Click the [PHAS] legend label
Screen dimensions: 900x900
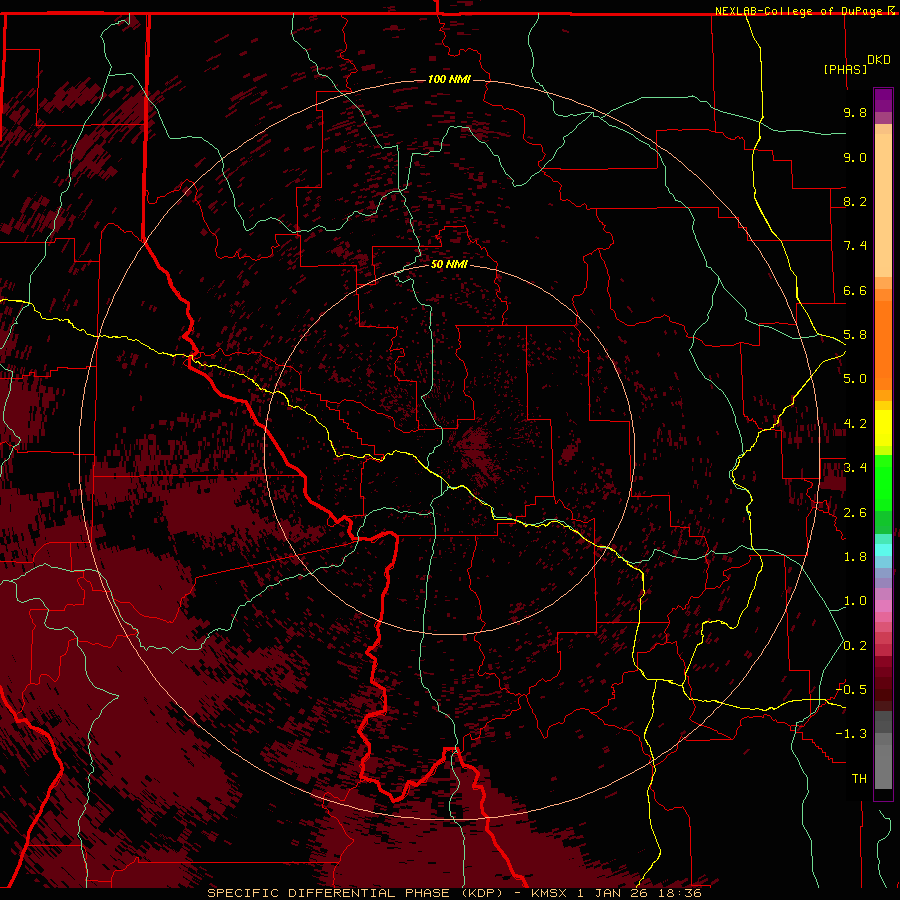[x=845, y=69]
